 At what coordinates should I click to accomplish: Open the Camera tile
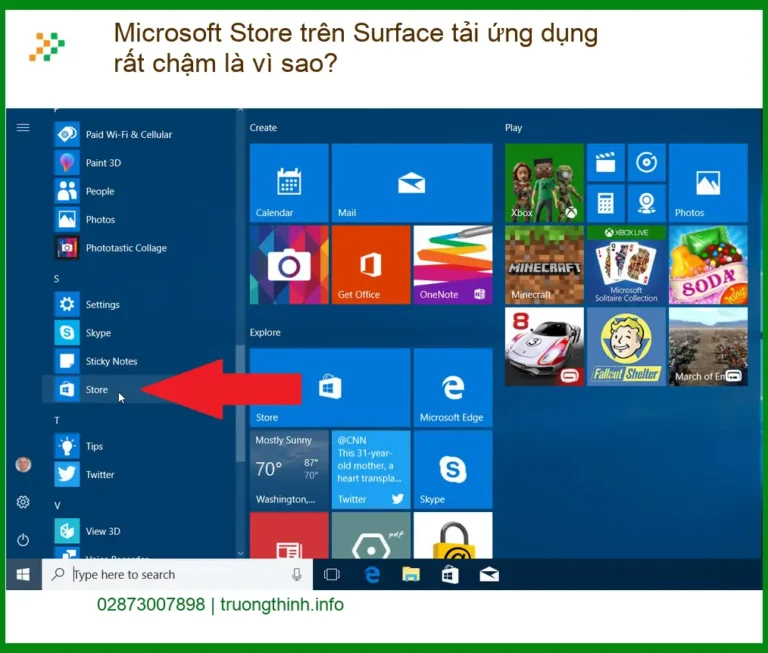289,265
